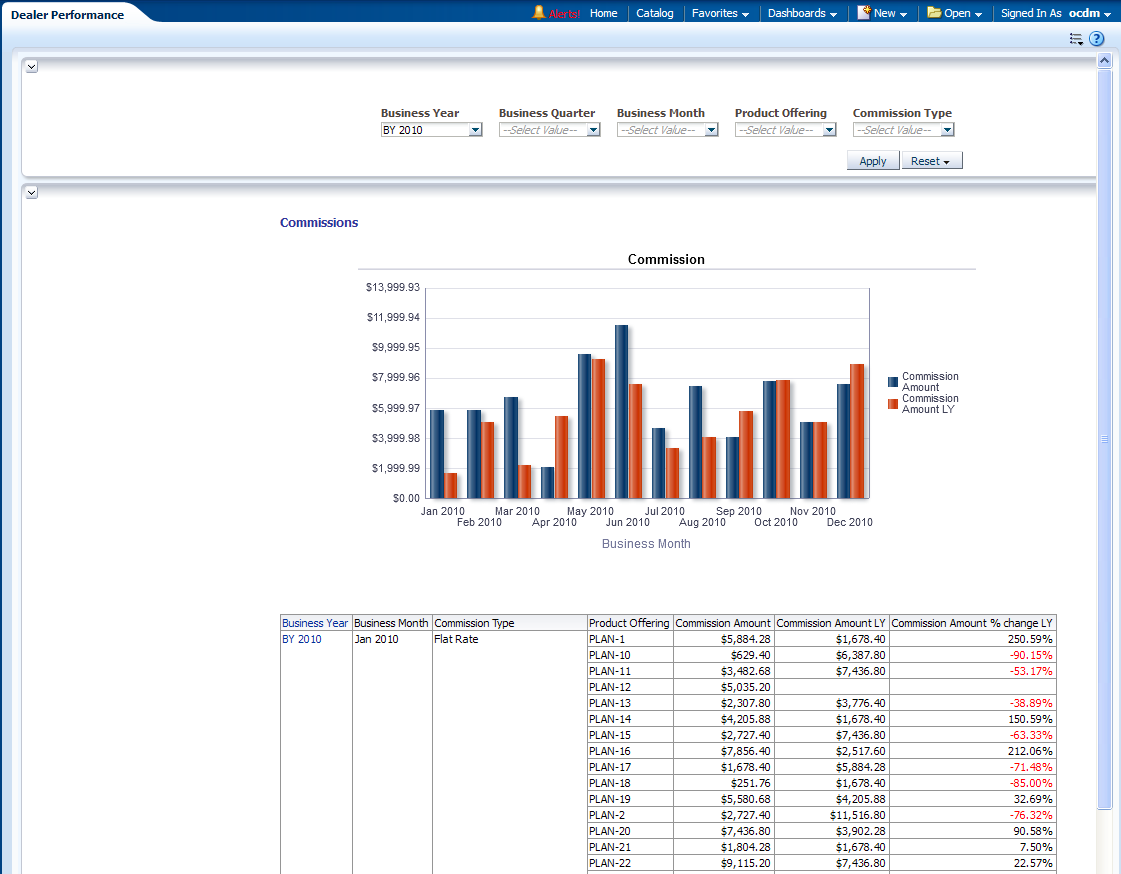Go to the Catalog page

click(655, 13)
